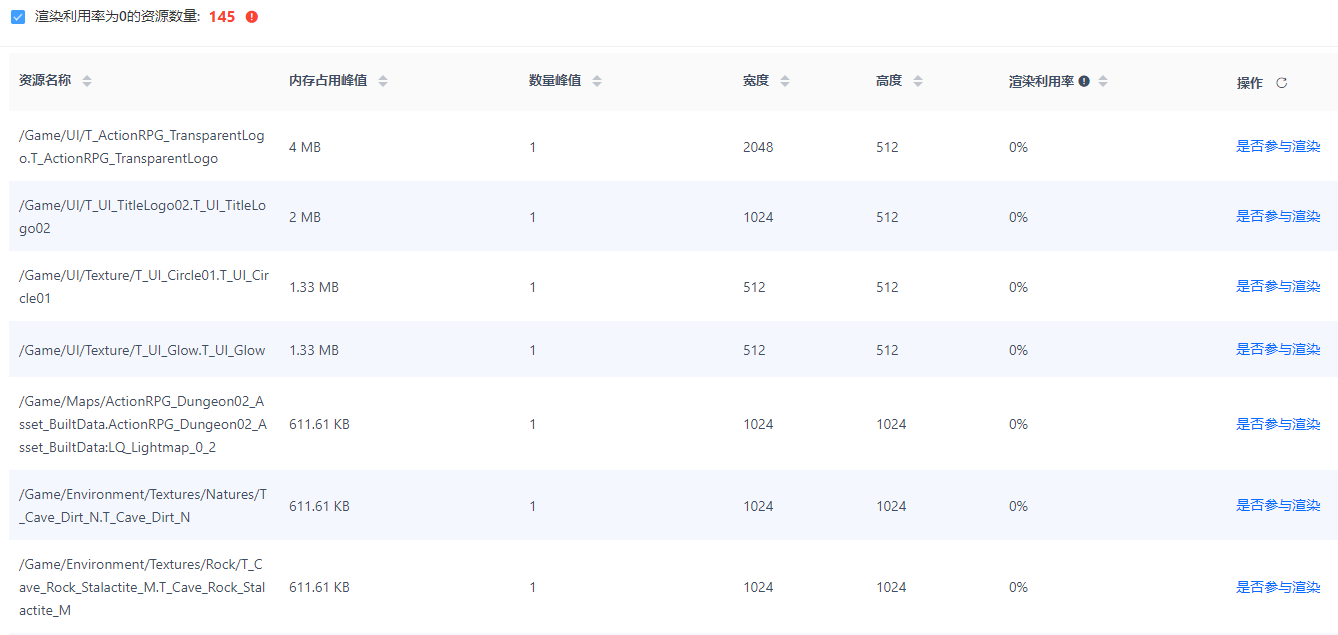Viewport: 1338px width, 635px height.
Task: Select the T_ActionRPG_TransparentLogo resource name
Action: click(x=142, y=146)
